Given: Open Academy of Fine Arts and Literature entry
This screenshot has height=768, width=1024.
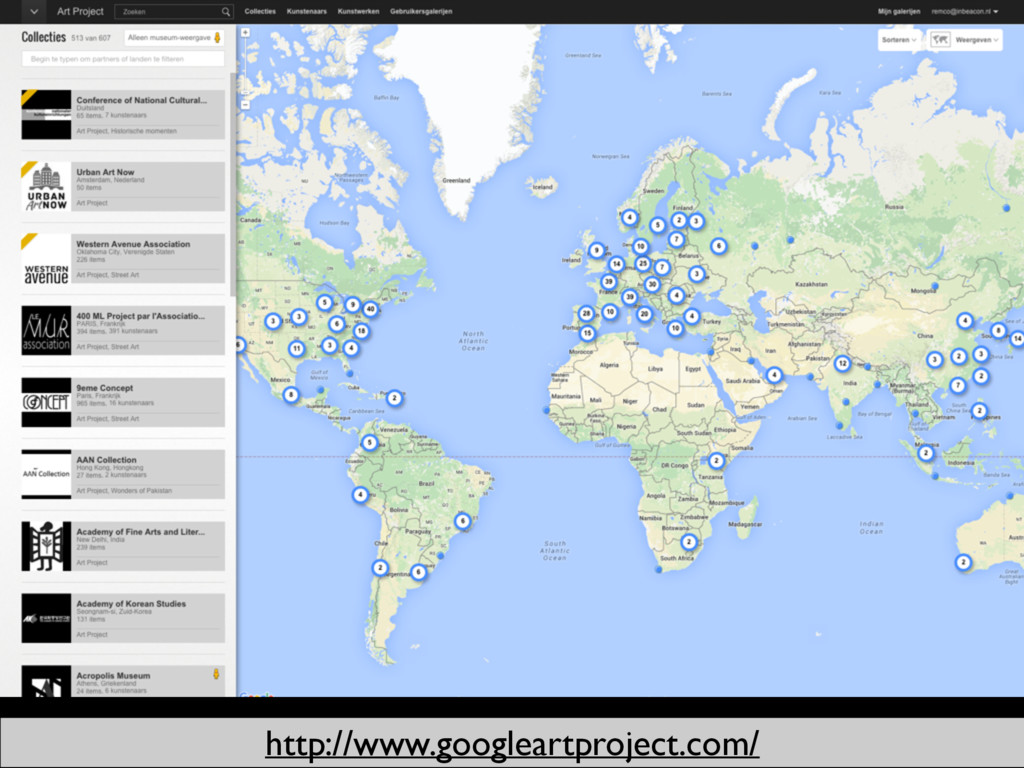Looking at the screenshot, I should (123, 546).
